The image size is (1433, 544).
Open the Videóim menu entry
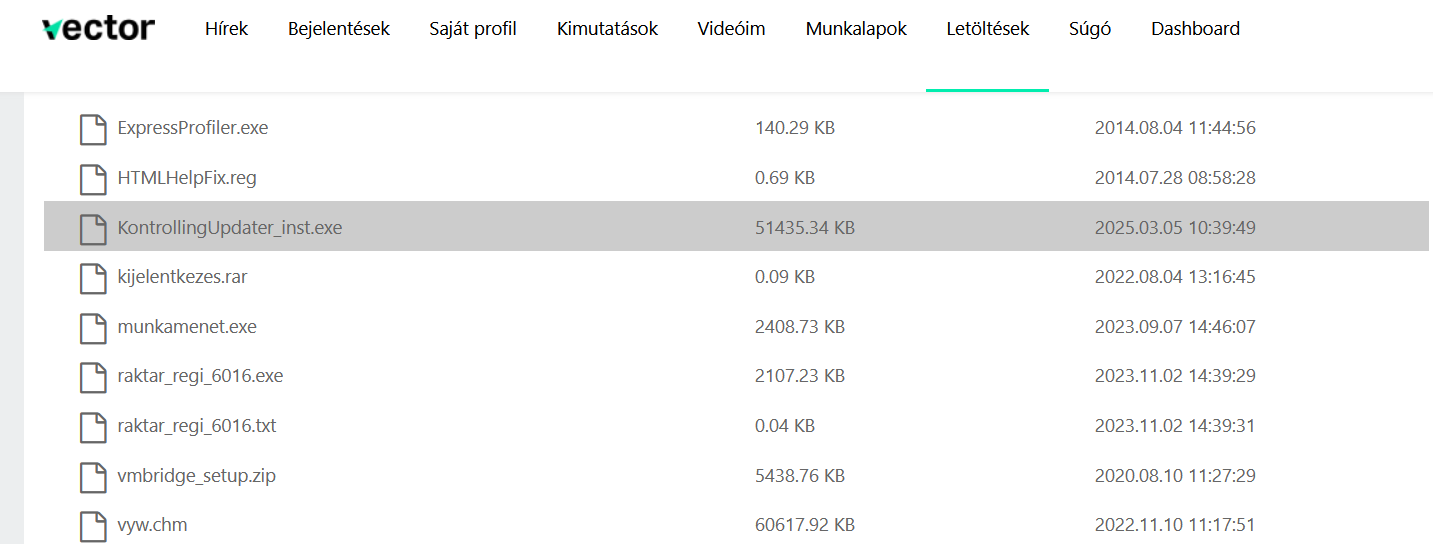tap(731, 29)
